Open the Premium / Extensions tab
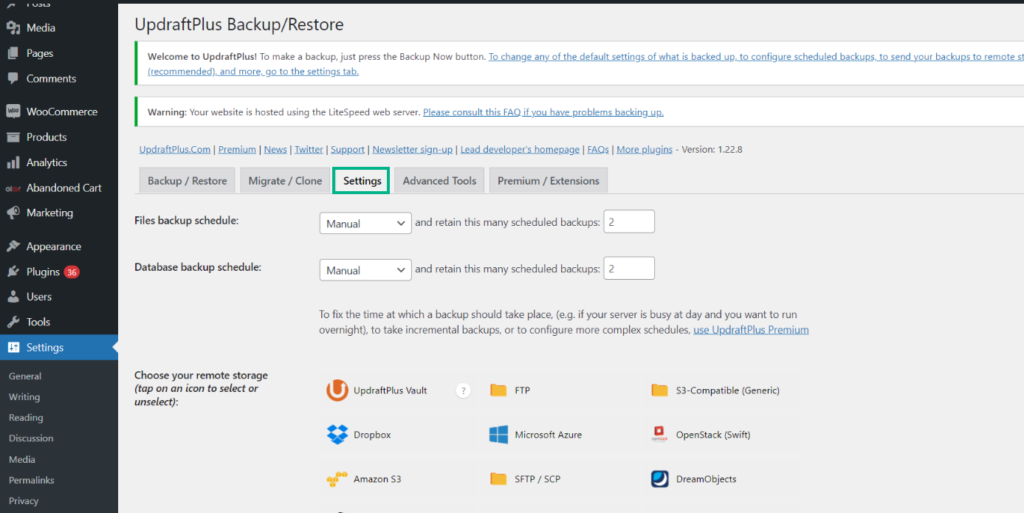 548,181
